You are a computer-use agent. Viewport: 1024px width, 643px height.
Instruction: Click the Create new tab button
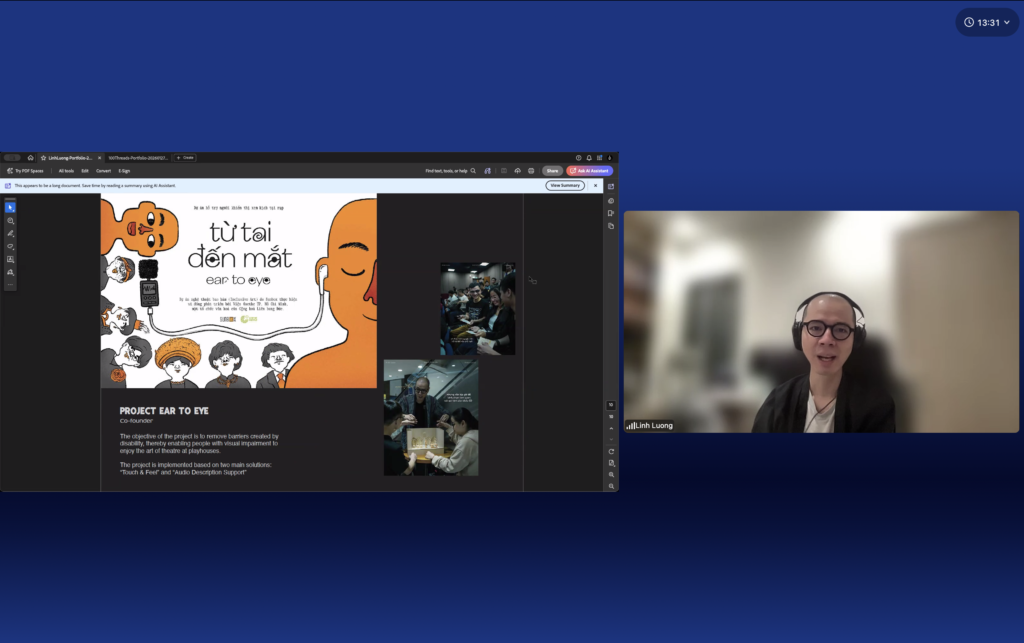coord(185,158)
